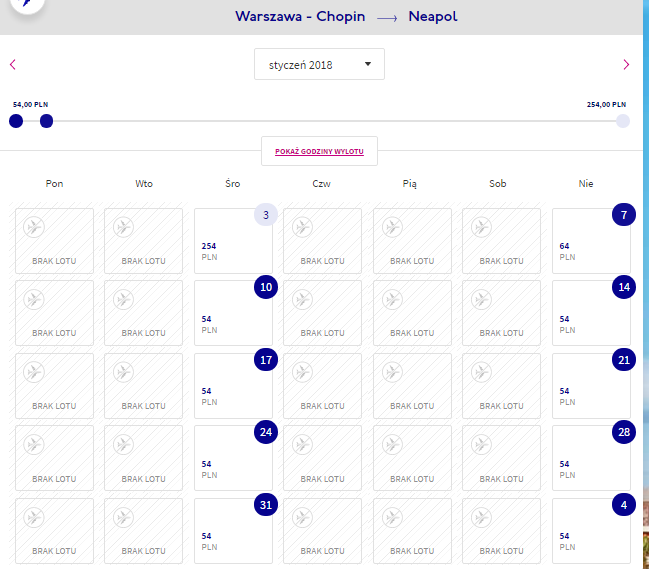Screen dimensions: 649x569
Task: Select the date cell for the 24th
Action: (233, 458)
